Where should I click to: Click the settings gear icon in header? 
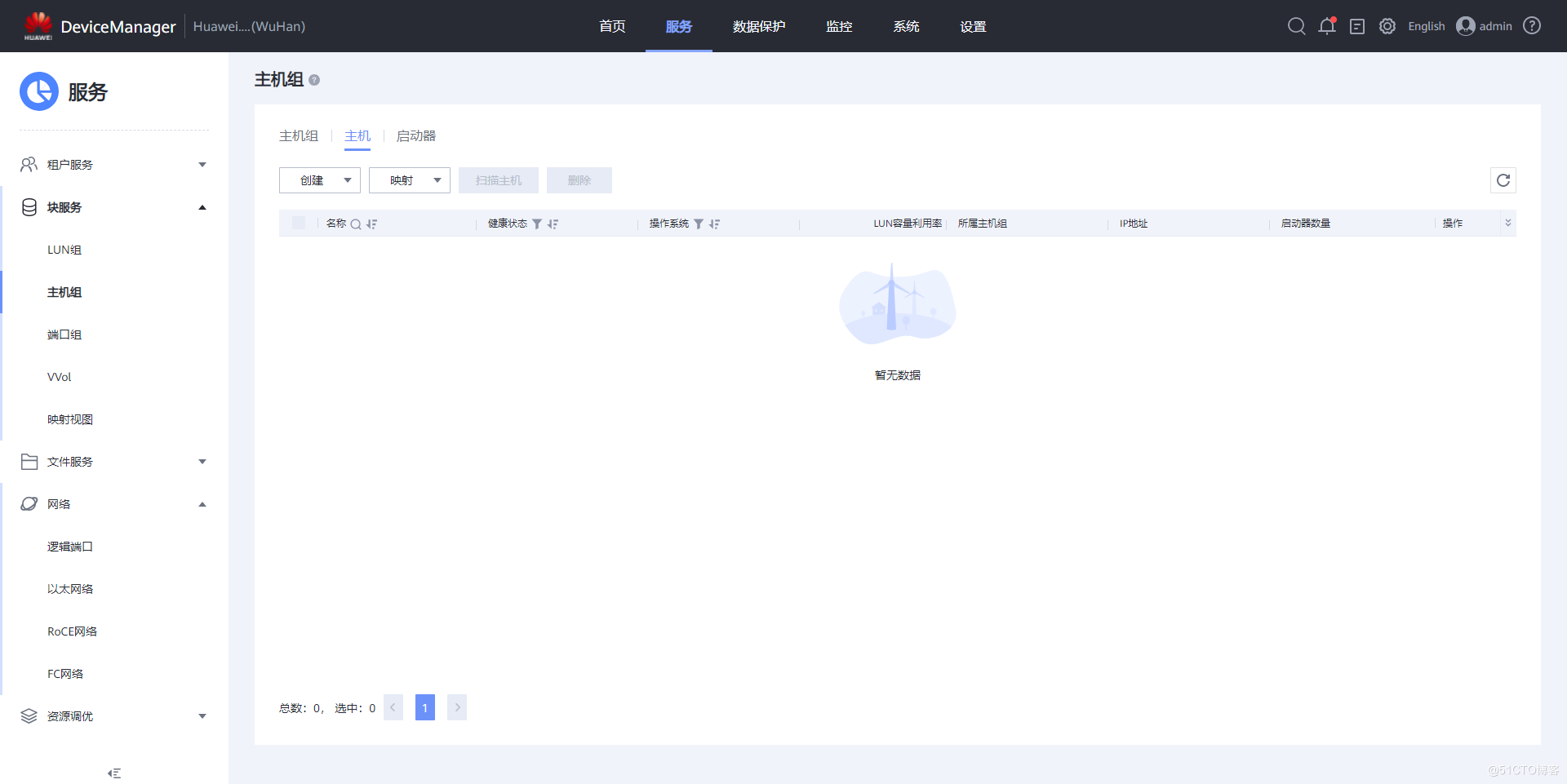point(1387,26)
